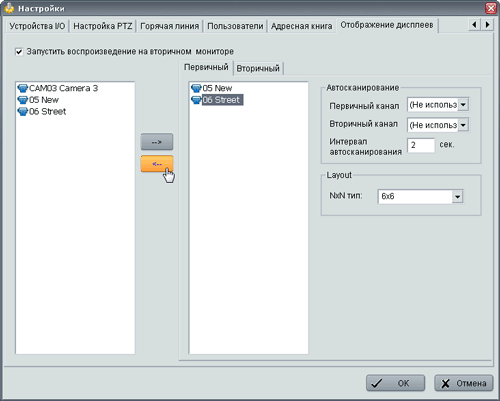Viewport: 500px width, 401px height.
Task: Open the Первичный канал dropdown
Action: [x=463, y=105]
